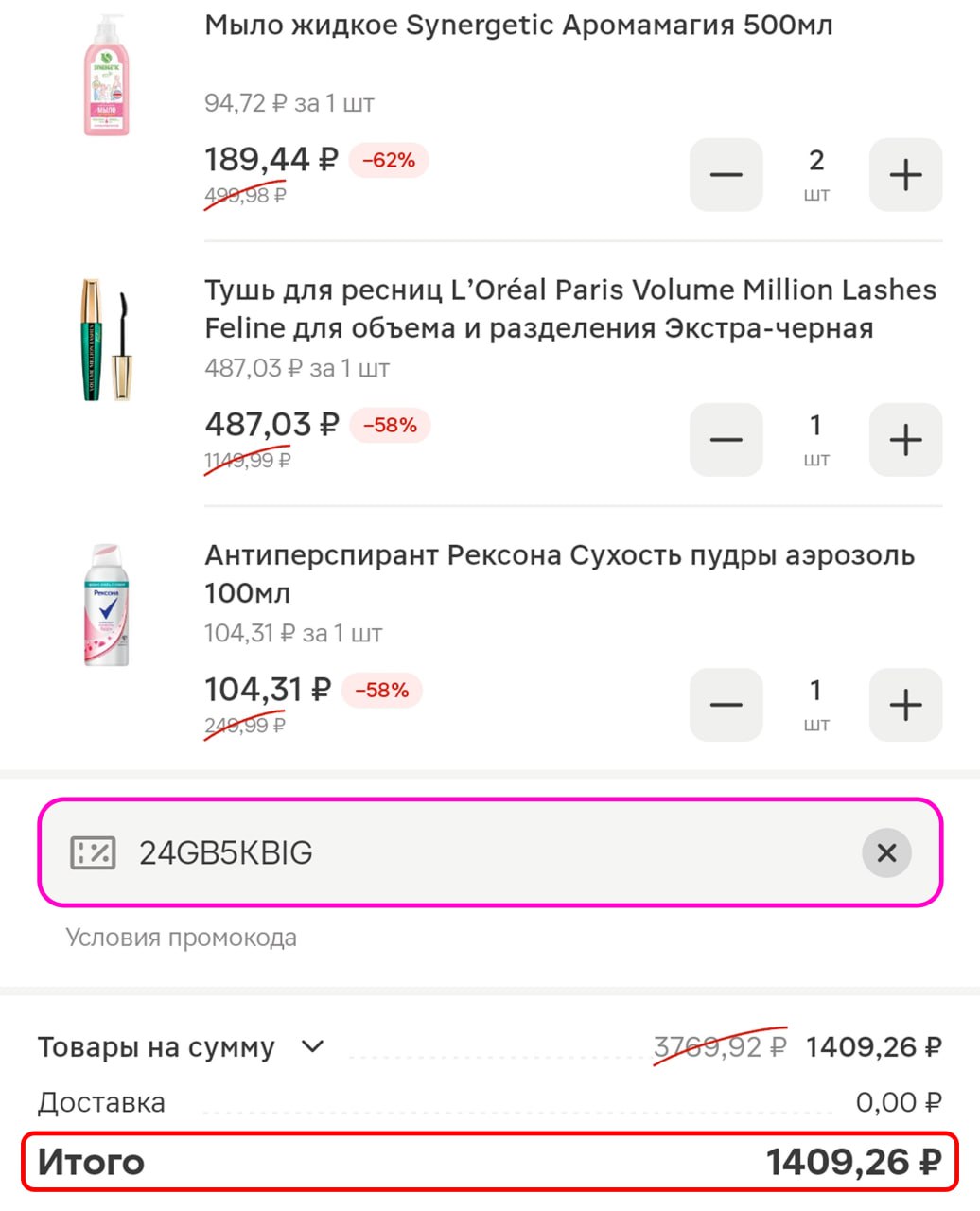Focus the promo code input field
Viewport: 980px width, 1211px height.
coord(473,853)
